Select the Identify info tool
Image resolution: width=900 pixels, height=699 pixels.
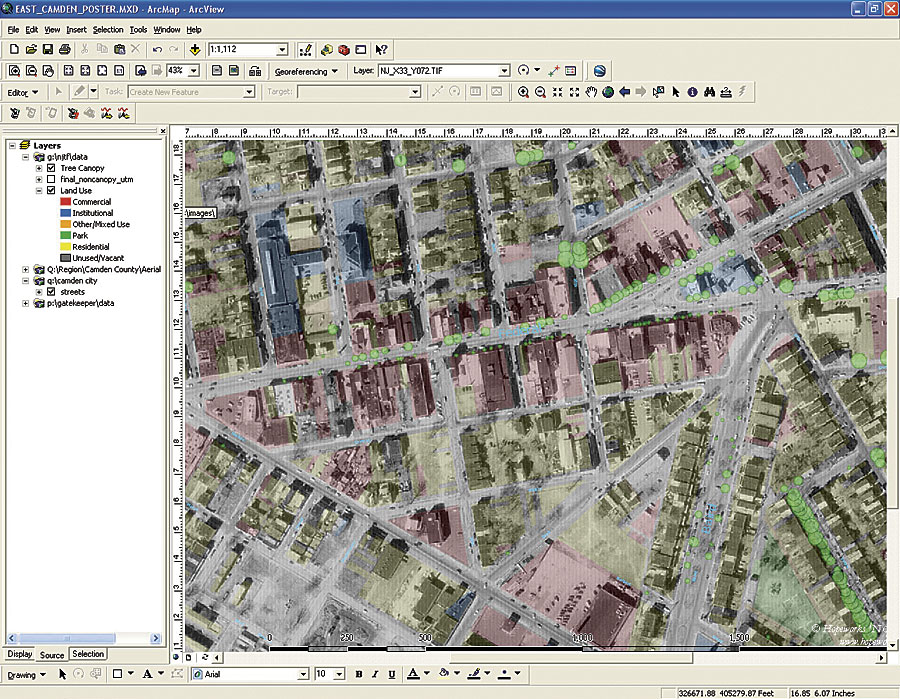pyautogui.click(x=692, y=92)
